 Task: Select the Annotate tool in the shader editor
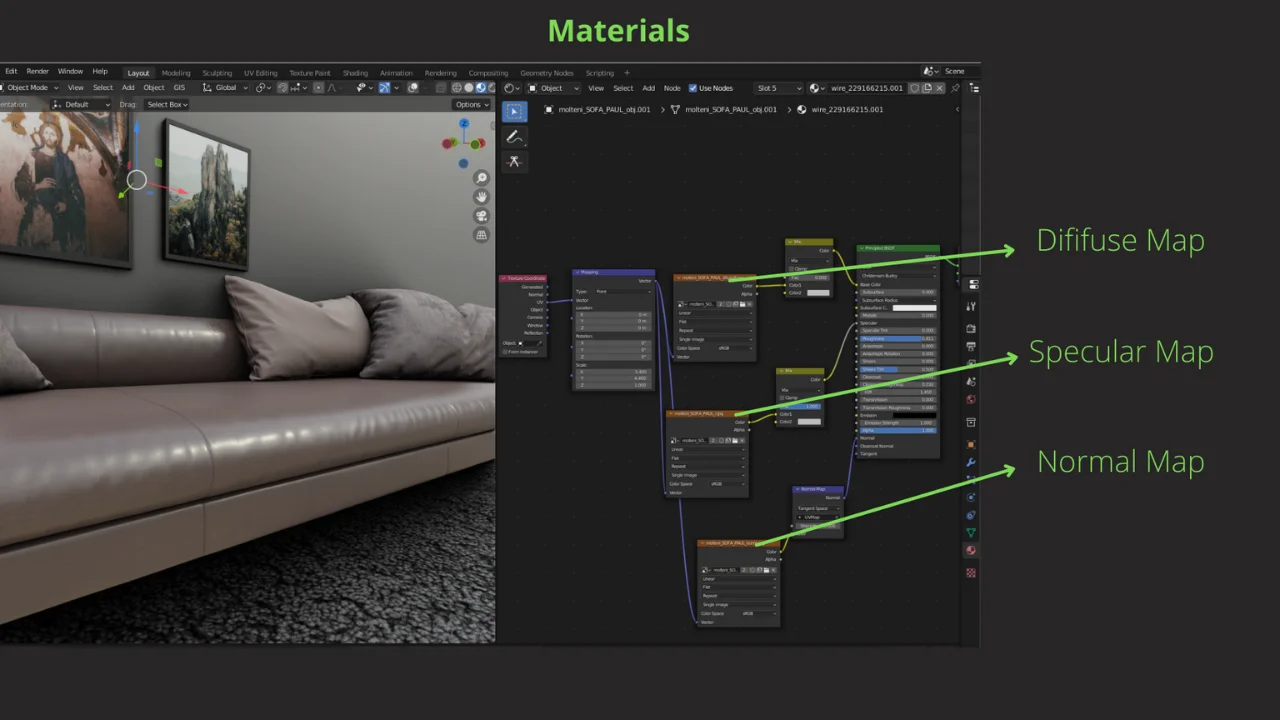click(x=514, y=137)
